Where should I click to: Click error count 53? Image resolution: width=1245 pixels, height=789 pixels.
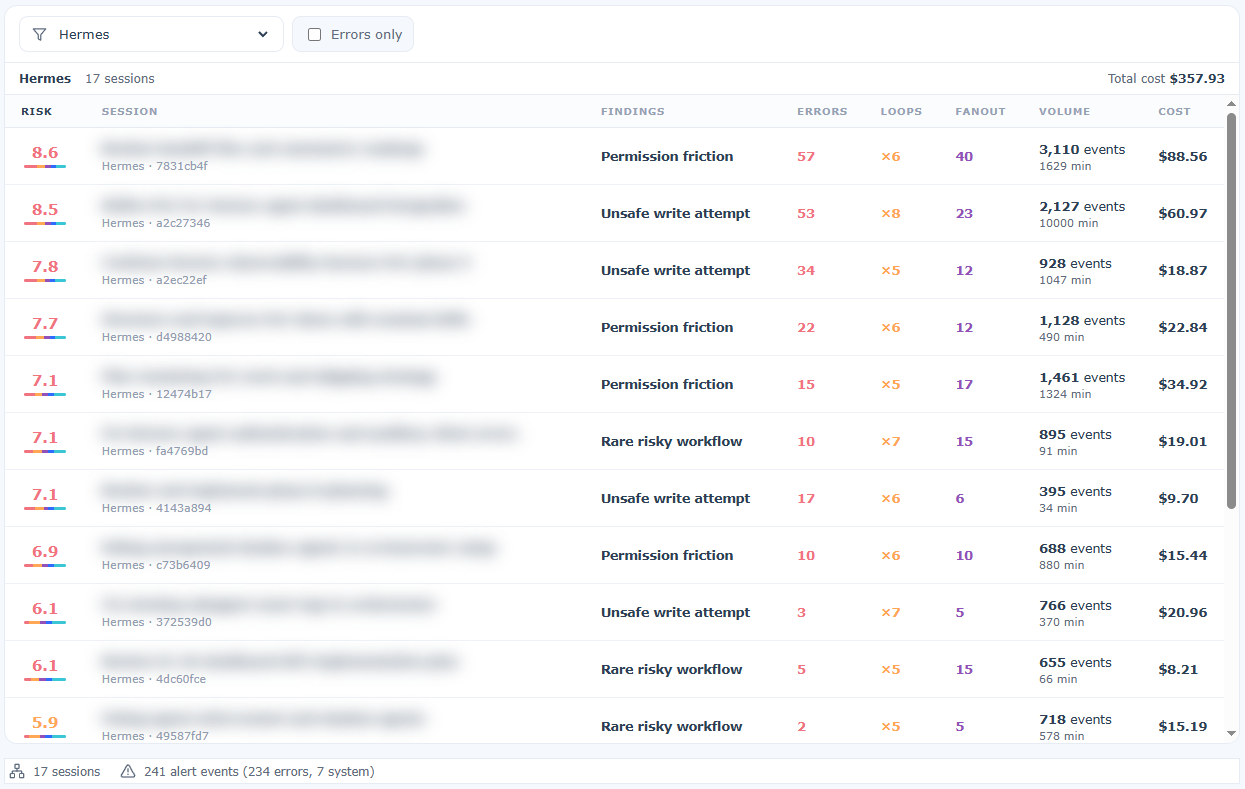coord(806,213)
